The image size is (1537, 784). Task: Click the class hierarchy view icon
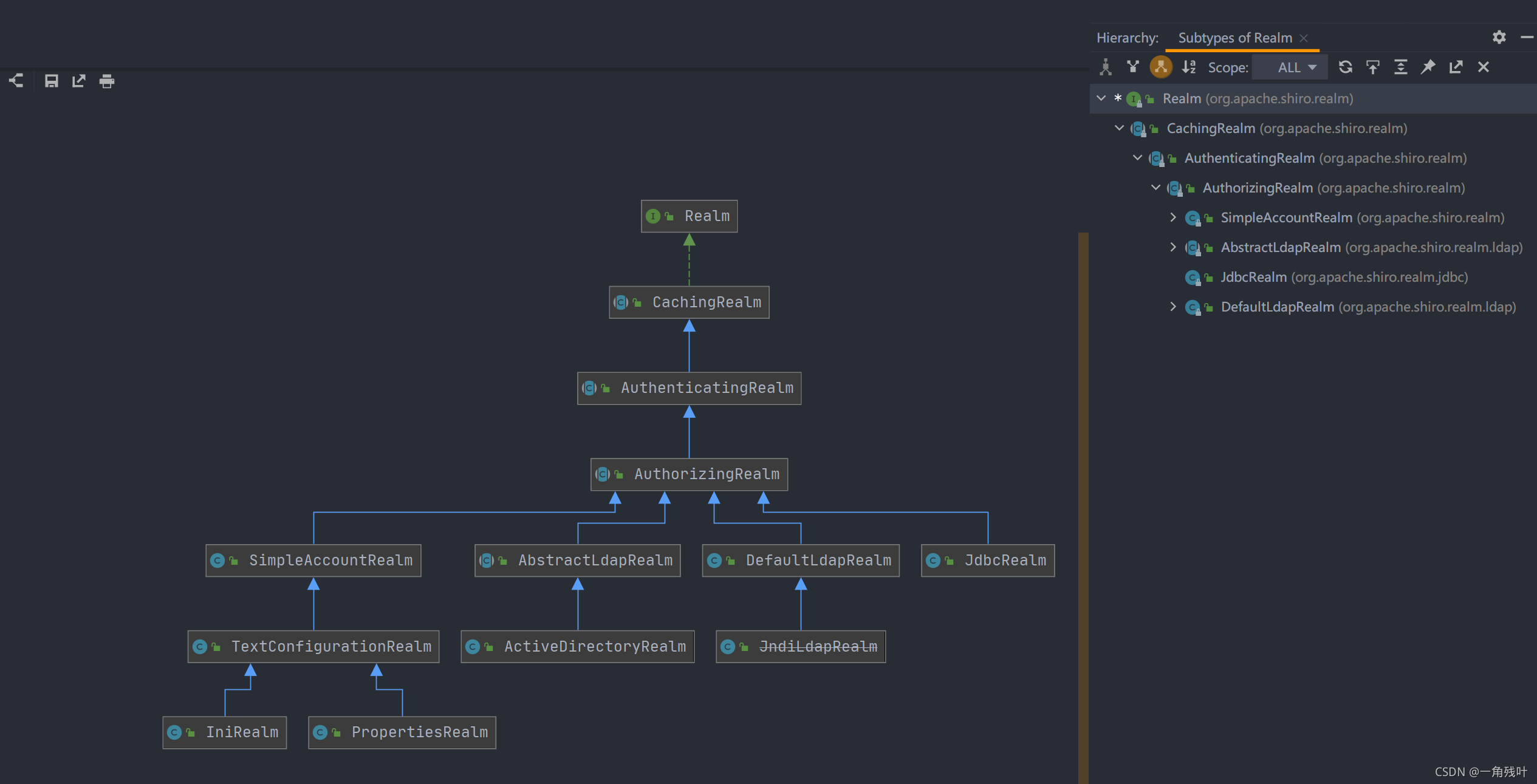pos(1105,67)
